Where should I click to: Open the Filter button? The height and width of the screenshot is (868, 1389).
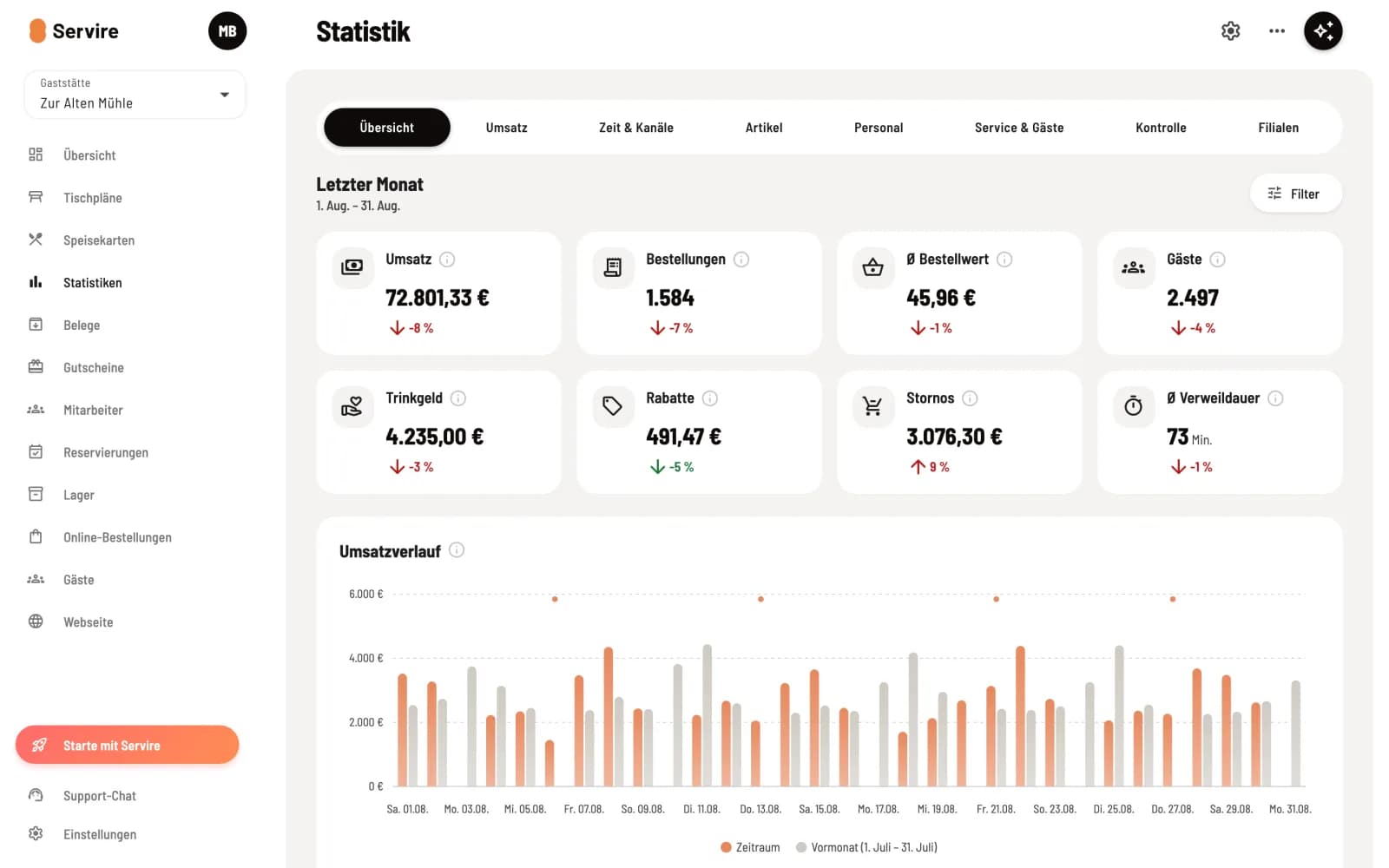click(1295, 194)
